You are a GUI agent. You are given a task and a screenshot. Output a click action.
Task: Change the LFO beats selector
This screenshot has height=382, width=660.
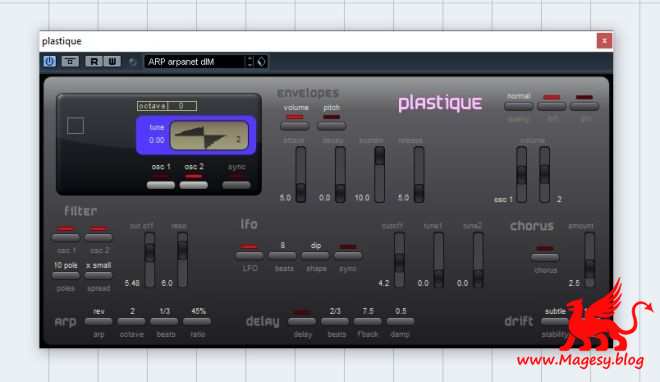click(282, 255)
